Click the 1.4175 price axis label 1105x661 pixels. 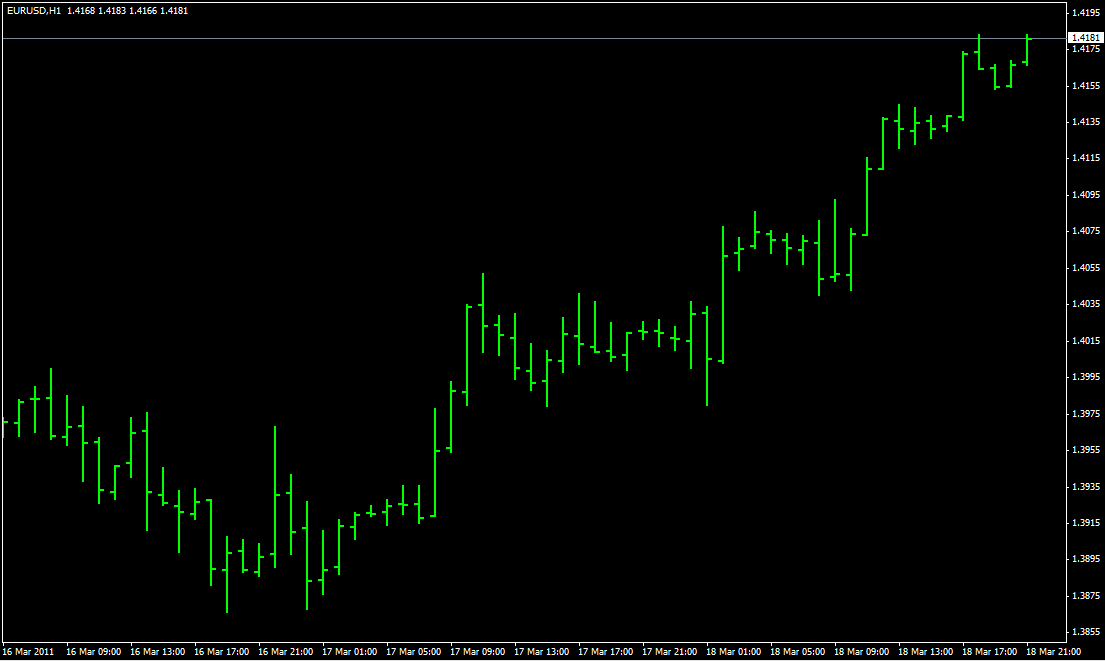pyautogui.click(x=1085, y=49)
